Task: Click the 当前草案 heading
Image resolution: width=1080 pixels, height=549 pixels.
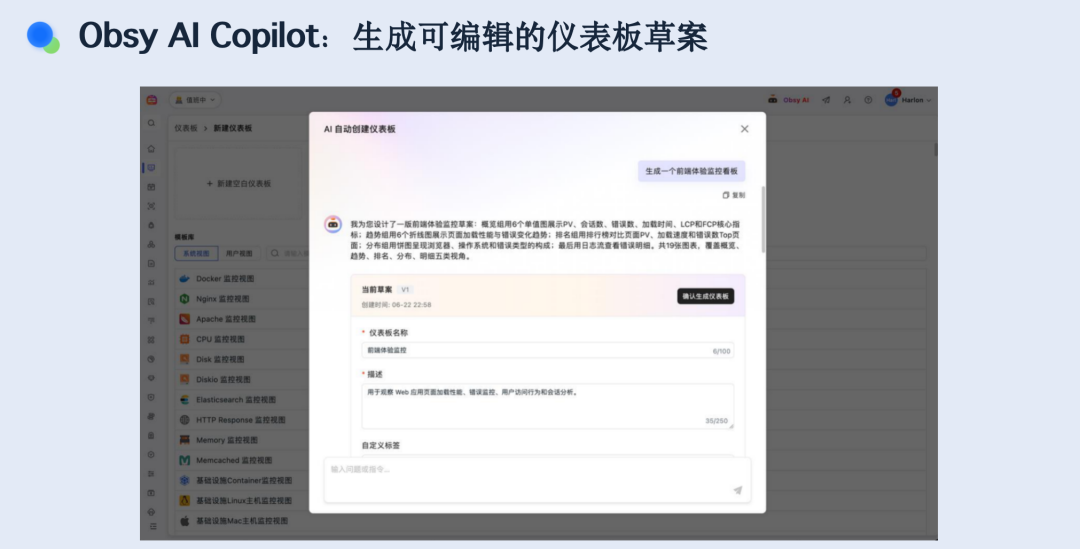Action: coord(377,290)
